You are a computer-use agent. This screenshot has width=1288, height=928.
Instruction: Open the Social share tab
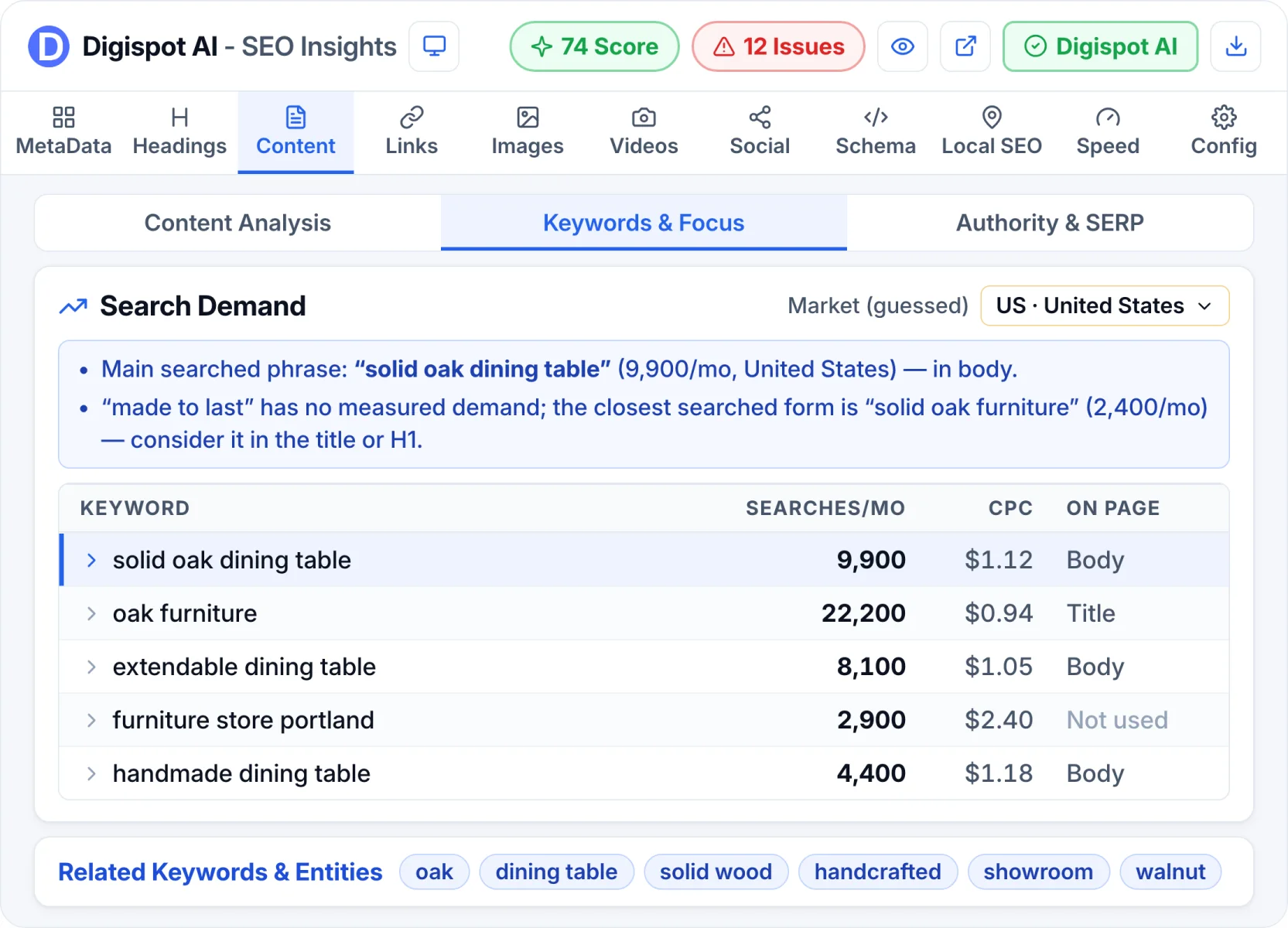coord(760,132)
